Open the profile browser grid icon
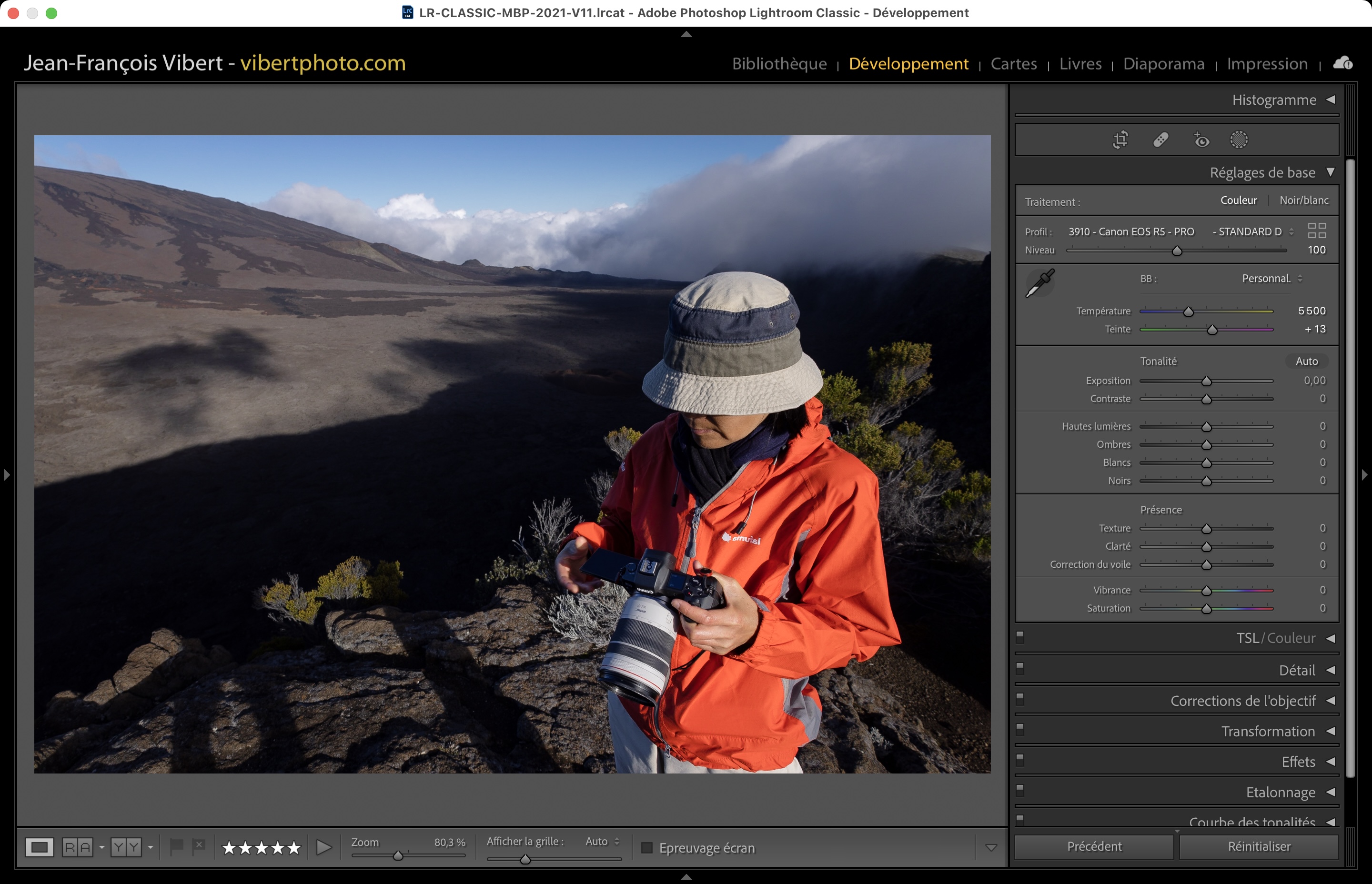The width and height of the screenshot is (1372, 884). 1316,231
